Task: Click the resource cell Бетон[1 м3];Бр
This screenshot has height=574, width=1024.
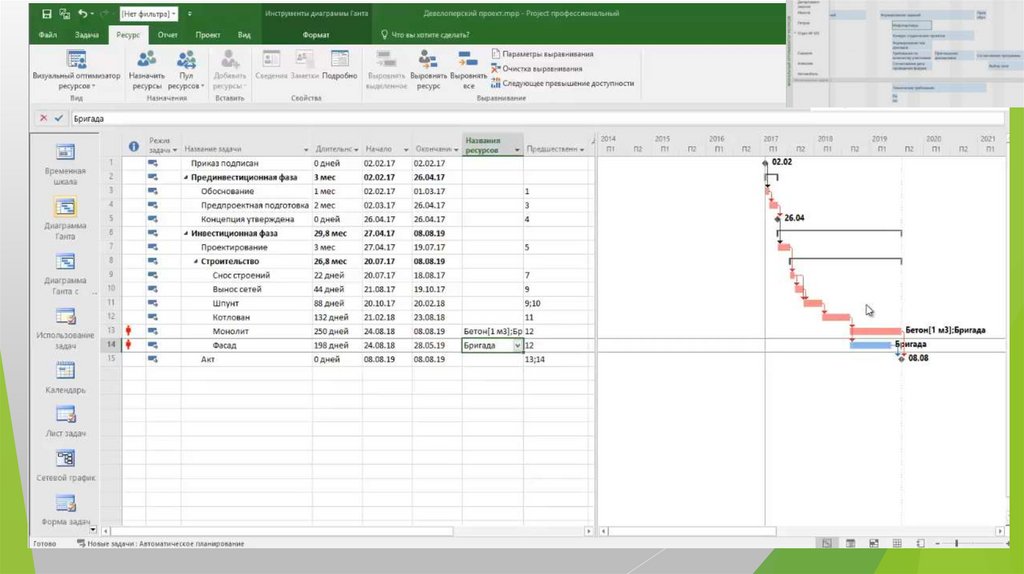Action: click(492, 331)
